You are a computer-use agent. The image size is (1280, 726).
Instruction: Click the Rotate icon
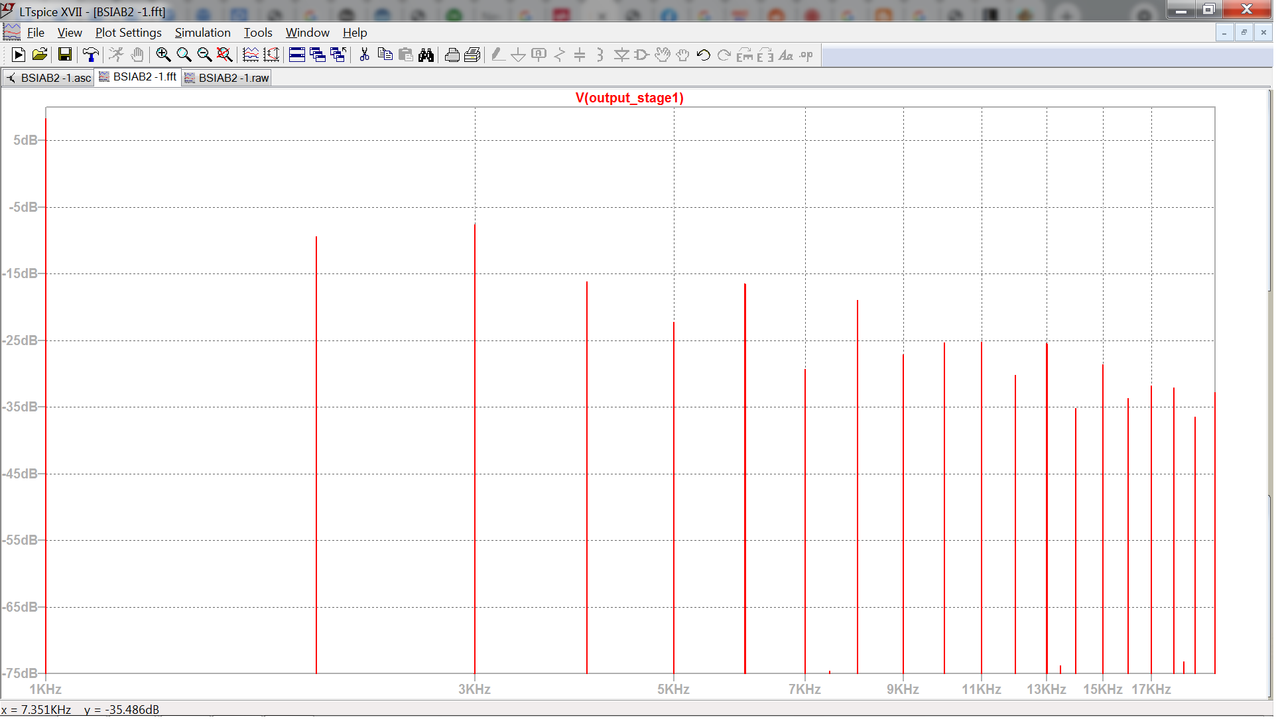pos(745,55)
